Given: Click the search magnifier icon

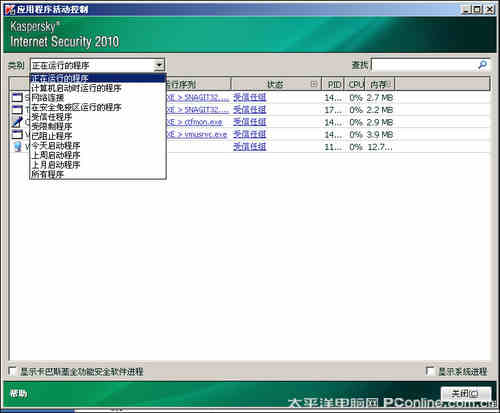Looking at the screenshot, I should click(482, 65).
